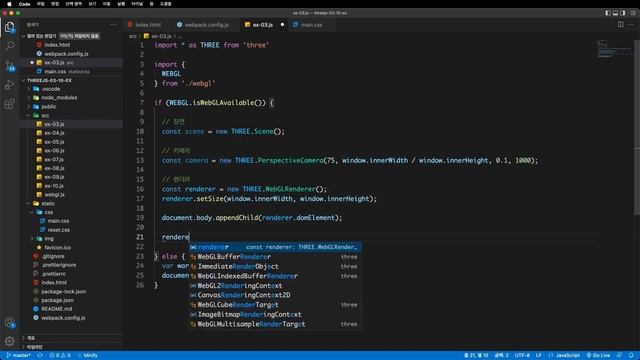This screenshot has width=640, height=360.
Task: Open the Search view in activity bar
Action: (x=9, y=45)
